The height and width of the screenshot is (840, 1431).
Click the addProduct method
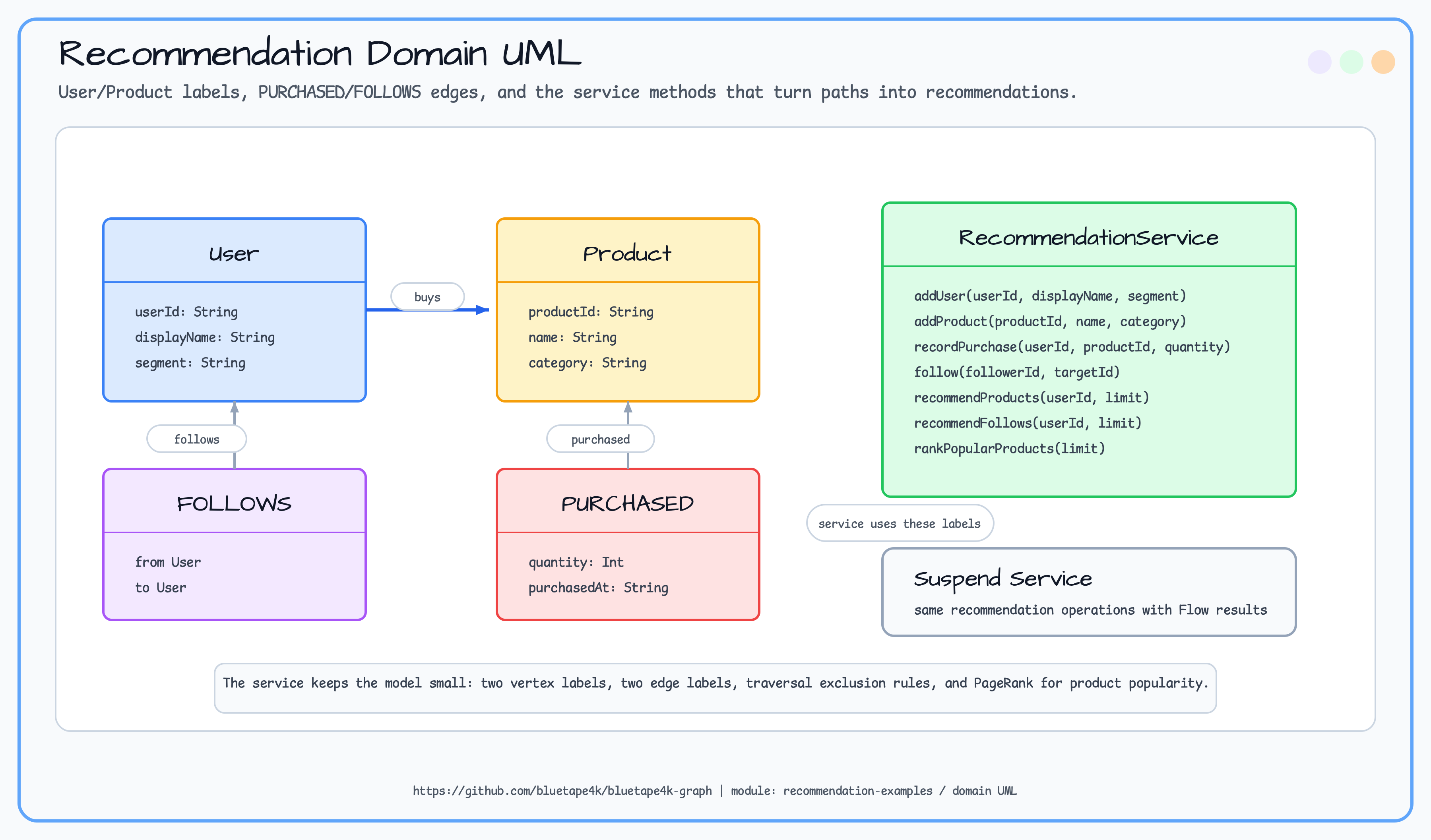tap(1050, 322)
